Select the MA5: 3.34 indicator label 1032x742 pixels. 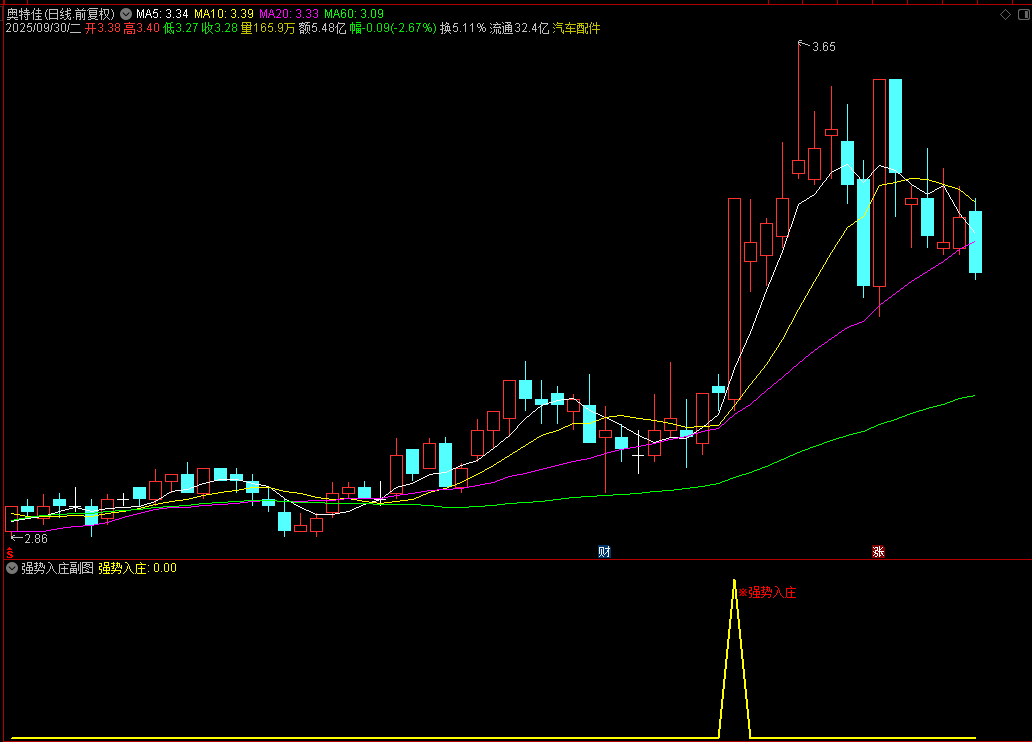162,14
